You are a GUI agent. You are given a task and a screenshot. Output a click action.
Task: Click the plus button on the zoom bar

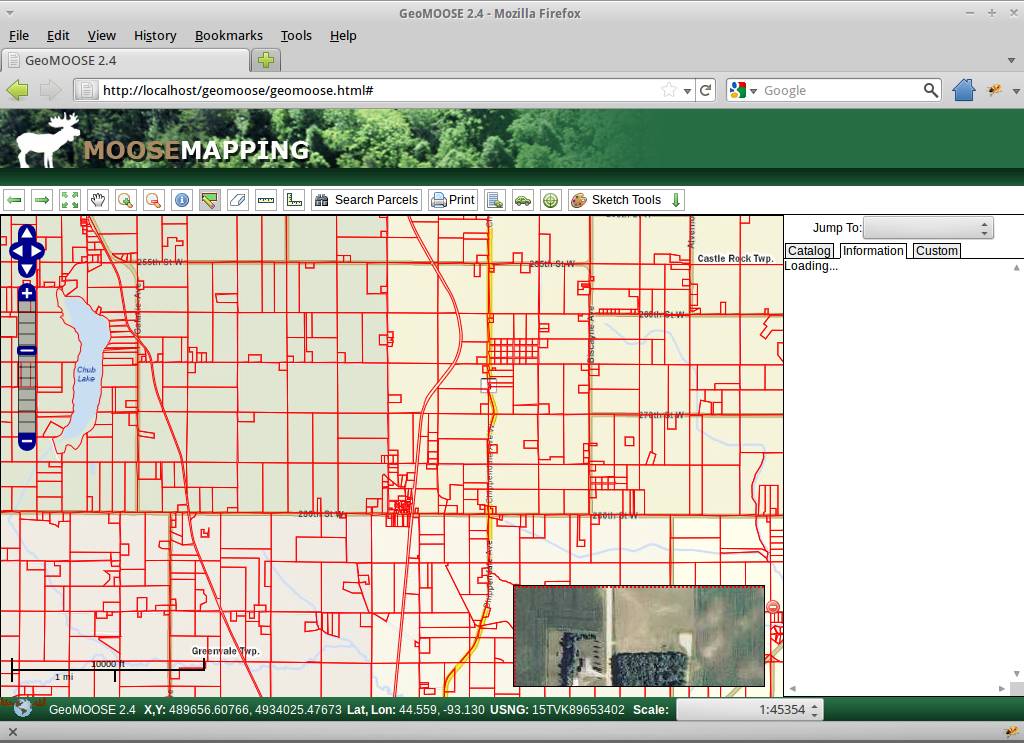pyautogui.click(x=27, y=293)
